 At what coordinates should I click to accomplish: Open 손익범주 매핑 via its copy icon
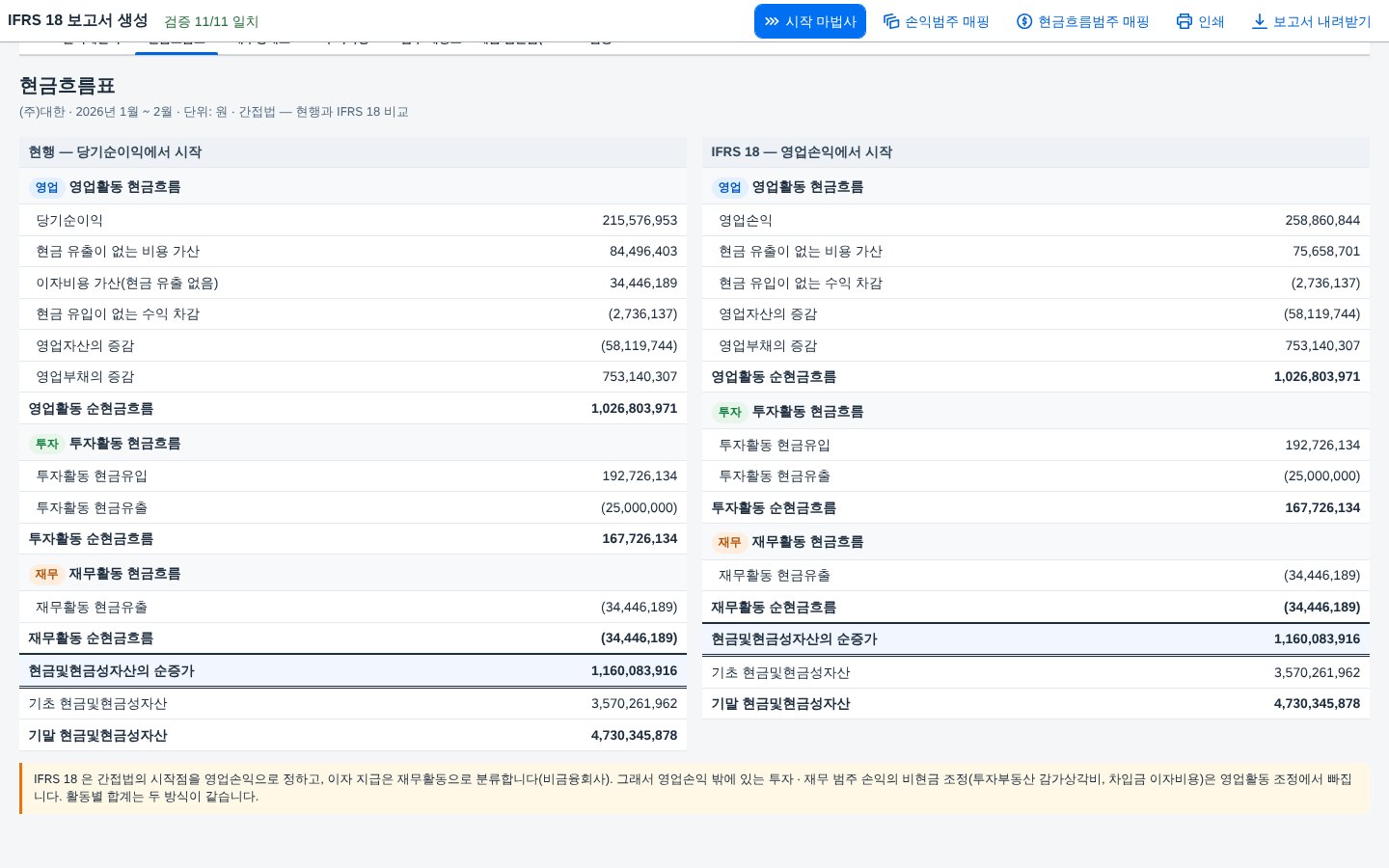coord(891,21)
